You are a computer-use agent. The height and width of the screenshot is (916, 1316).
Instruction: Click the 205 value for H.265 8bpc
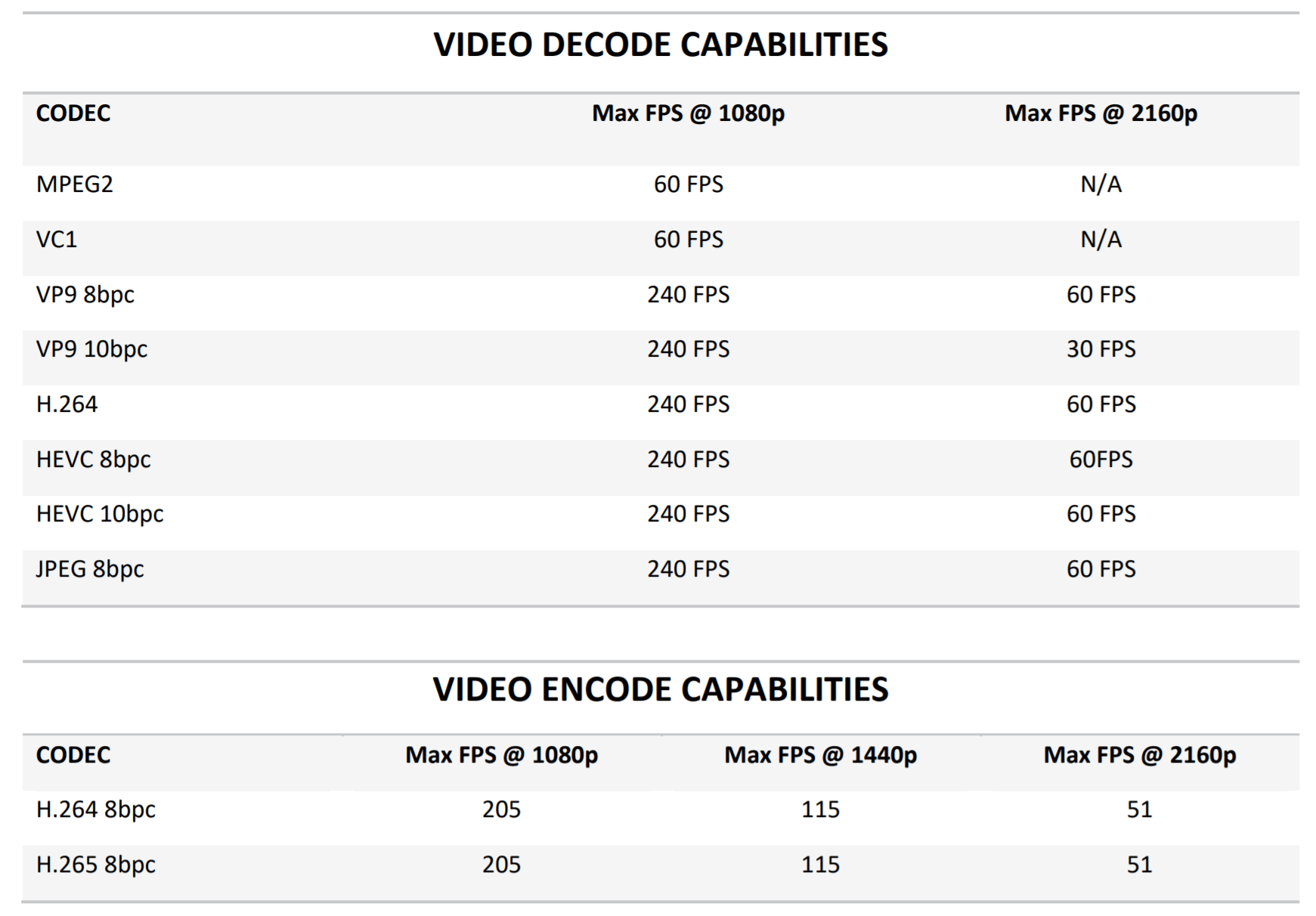click(501, 865)
